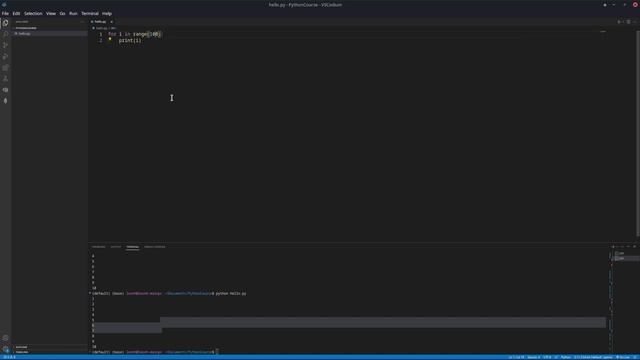
Task: Open the View menu
Action: (51, 13)
